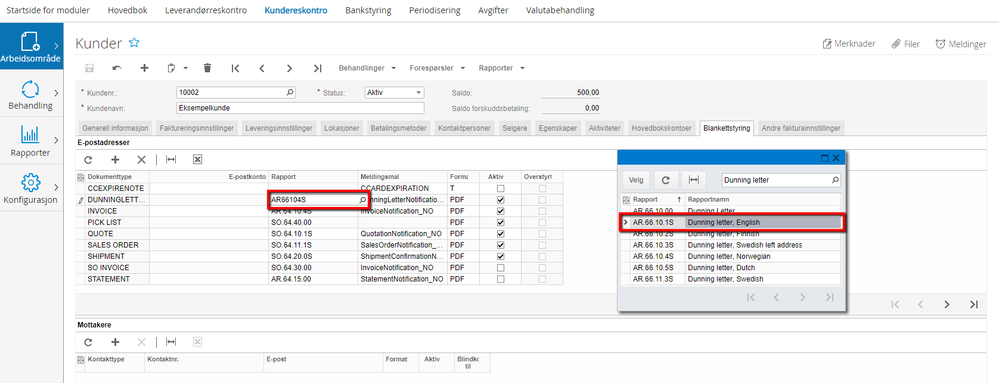Open the Arbeidsområde sidebar section

[x=32, y=46]
